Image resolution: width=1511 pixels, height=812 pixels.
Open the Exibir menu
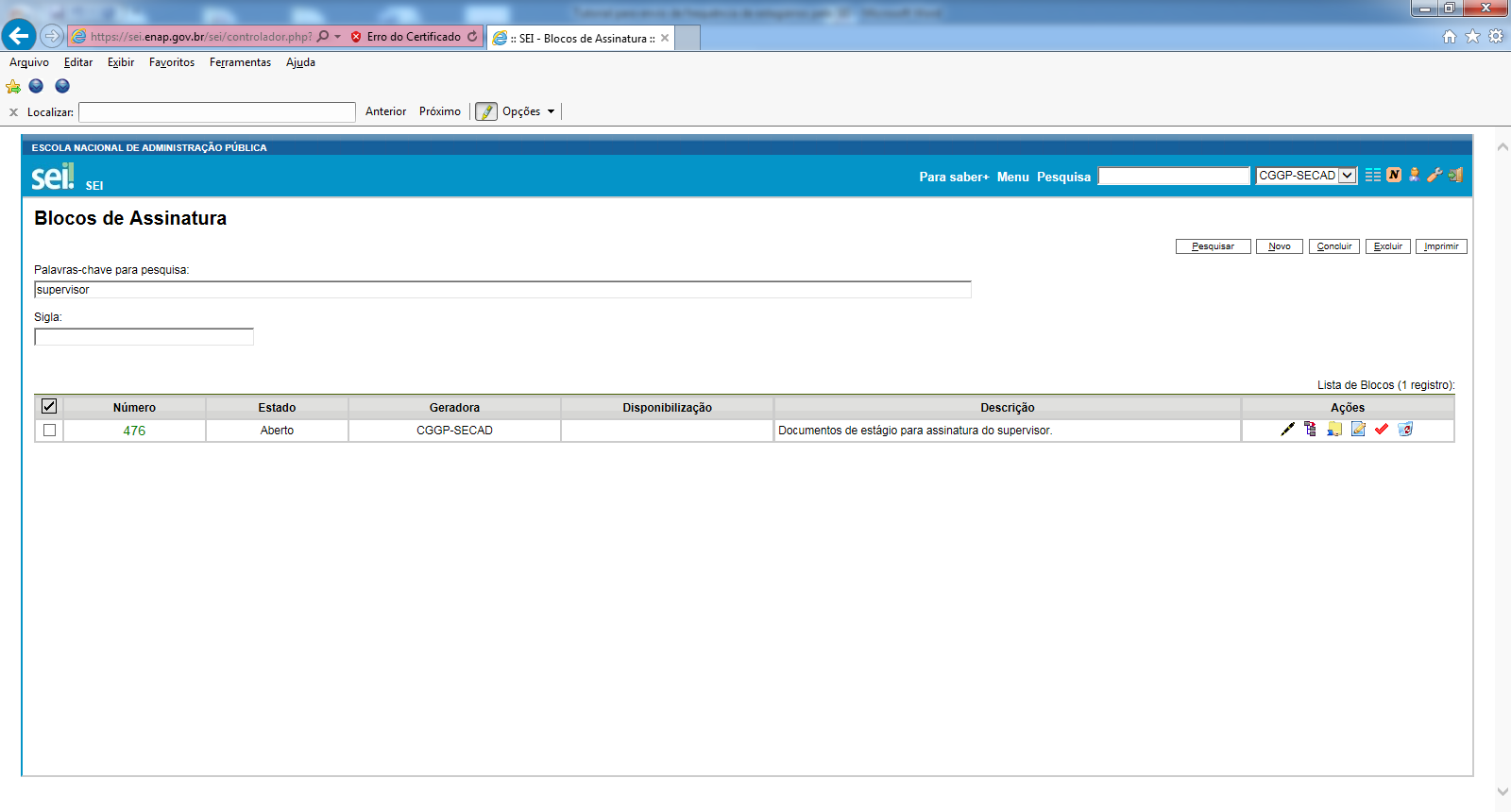pyautogui.click(x=121, y=62)
